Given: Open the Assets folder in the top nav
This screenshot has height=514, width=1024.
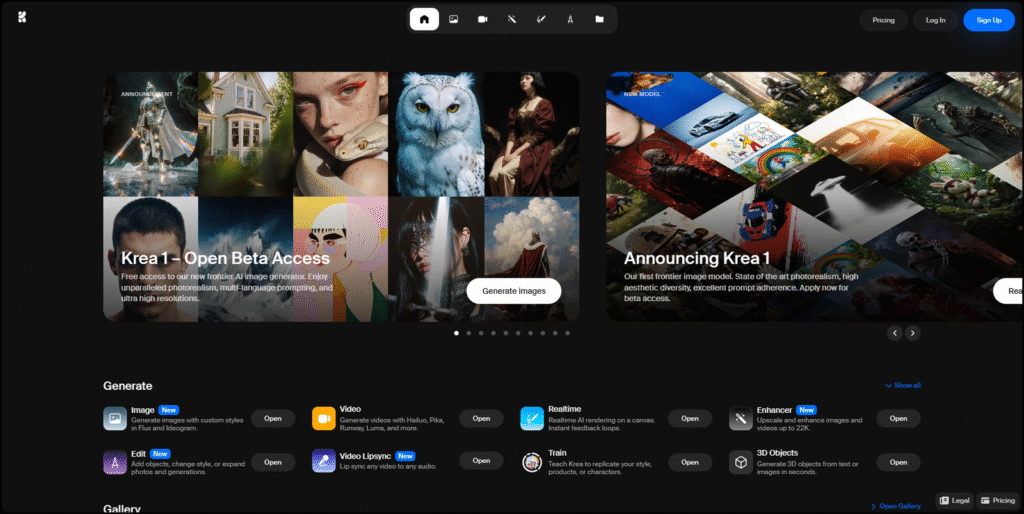Looking at the screenshot, I should coord(600,20).
